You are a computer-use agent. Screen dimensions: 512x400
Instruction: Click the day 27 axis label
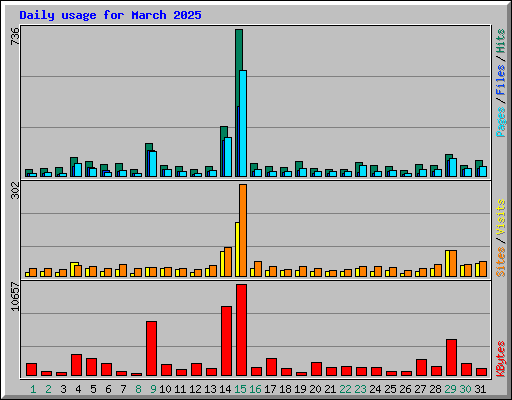[420, 389]
